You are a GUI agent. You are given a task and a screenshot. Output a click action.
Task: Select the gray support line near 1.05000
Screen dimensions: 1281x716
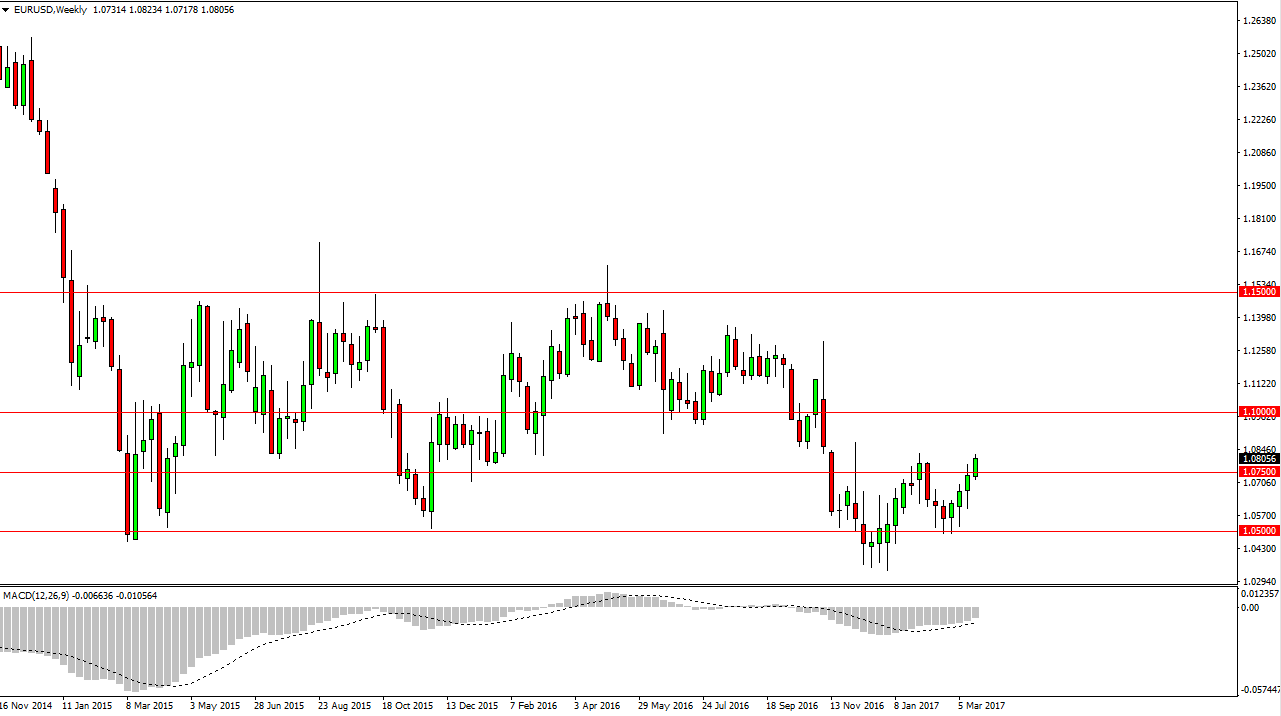click(x=600, y=531)
